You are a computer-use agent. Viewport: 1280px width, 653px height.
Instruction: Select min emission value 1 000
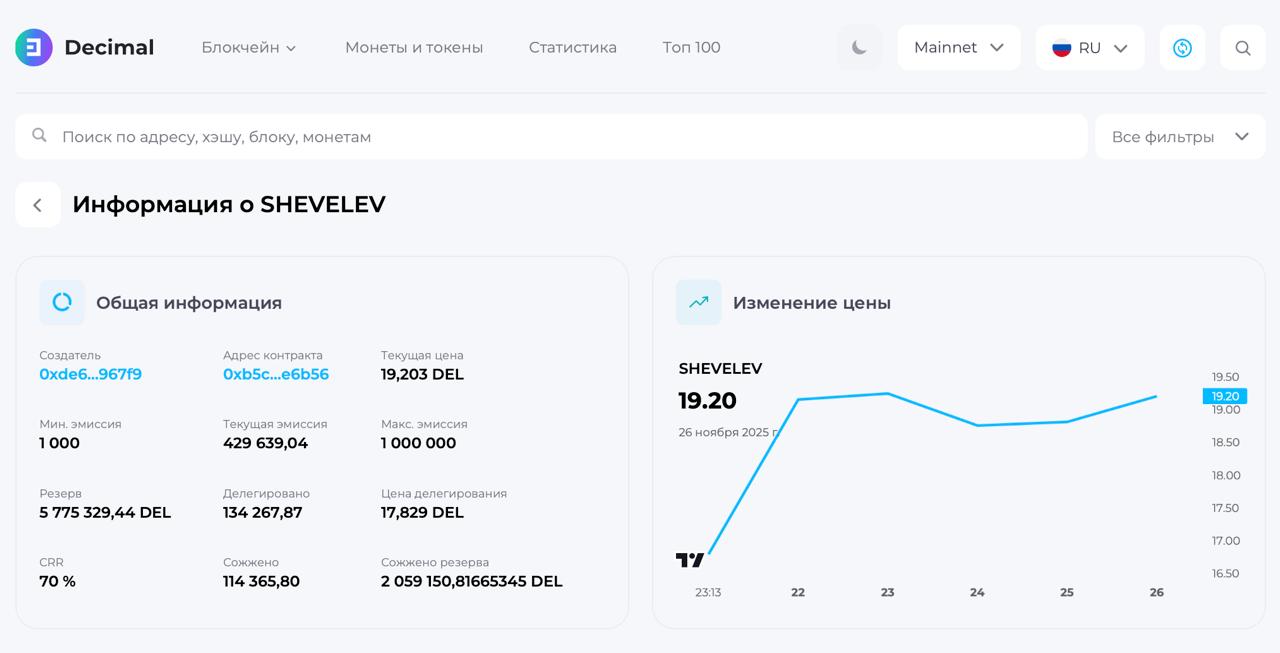click(x=59, y=443)
